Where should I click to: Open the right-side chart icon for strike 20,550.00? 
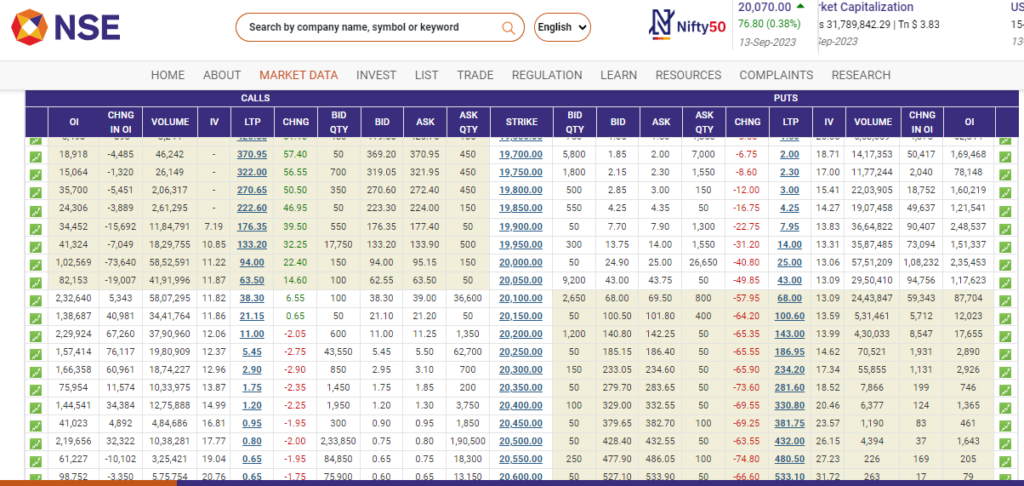1005,461
